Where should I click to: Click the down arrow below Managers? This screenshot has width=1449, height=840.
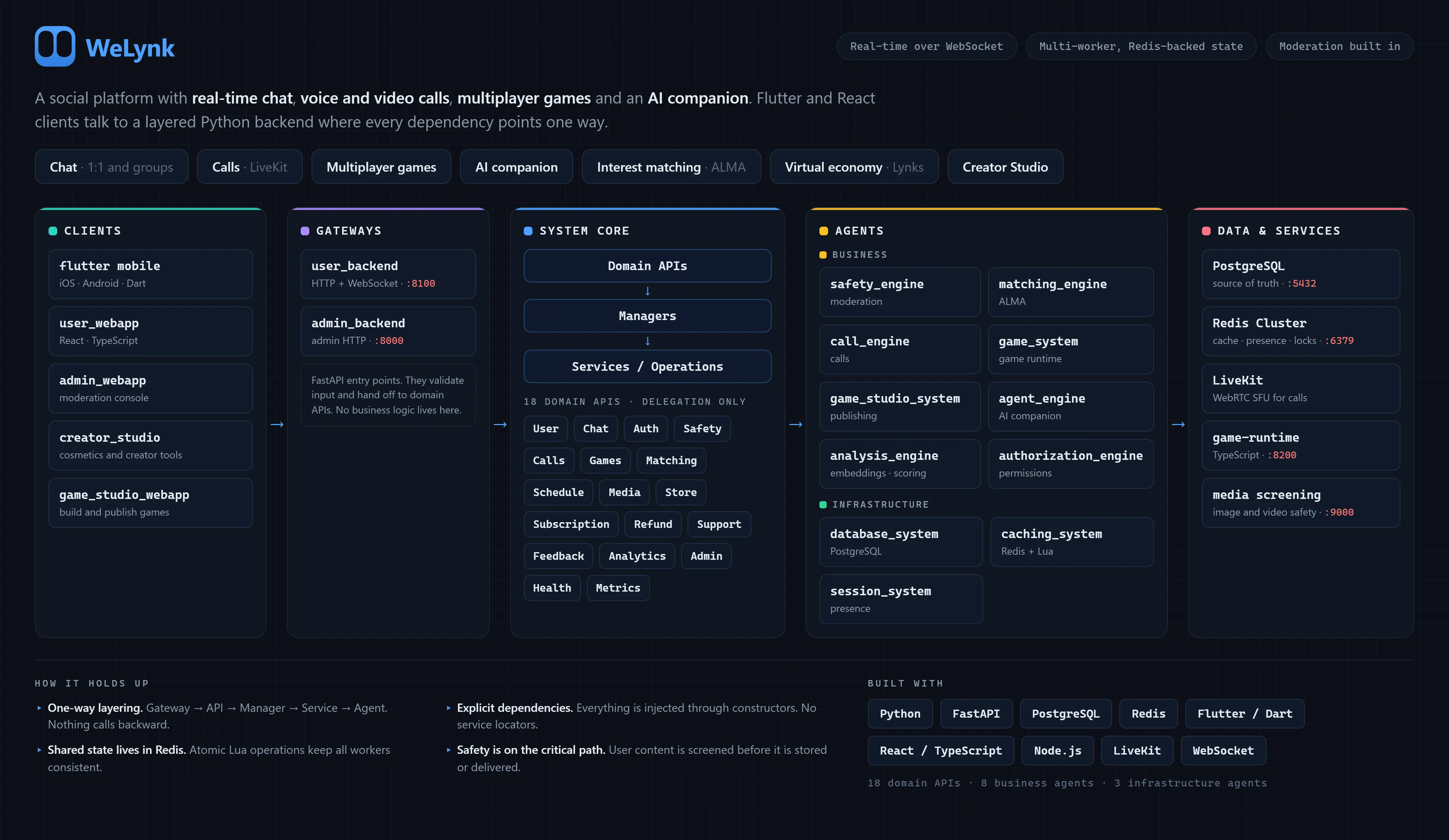point(647,341)
